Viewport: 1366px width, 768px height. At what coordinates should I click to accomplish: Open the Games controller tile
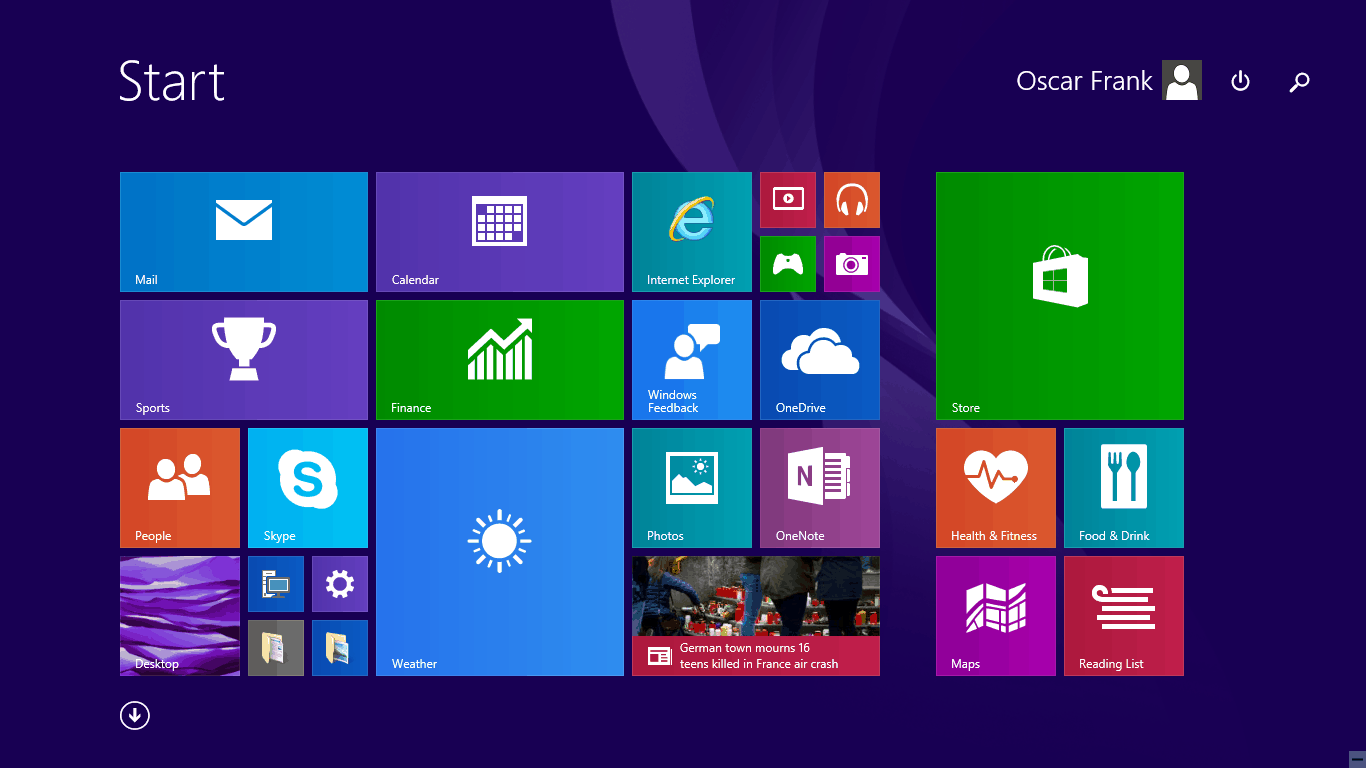[788, 264]
